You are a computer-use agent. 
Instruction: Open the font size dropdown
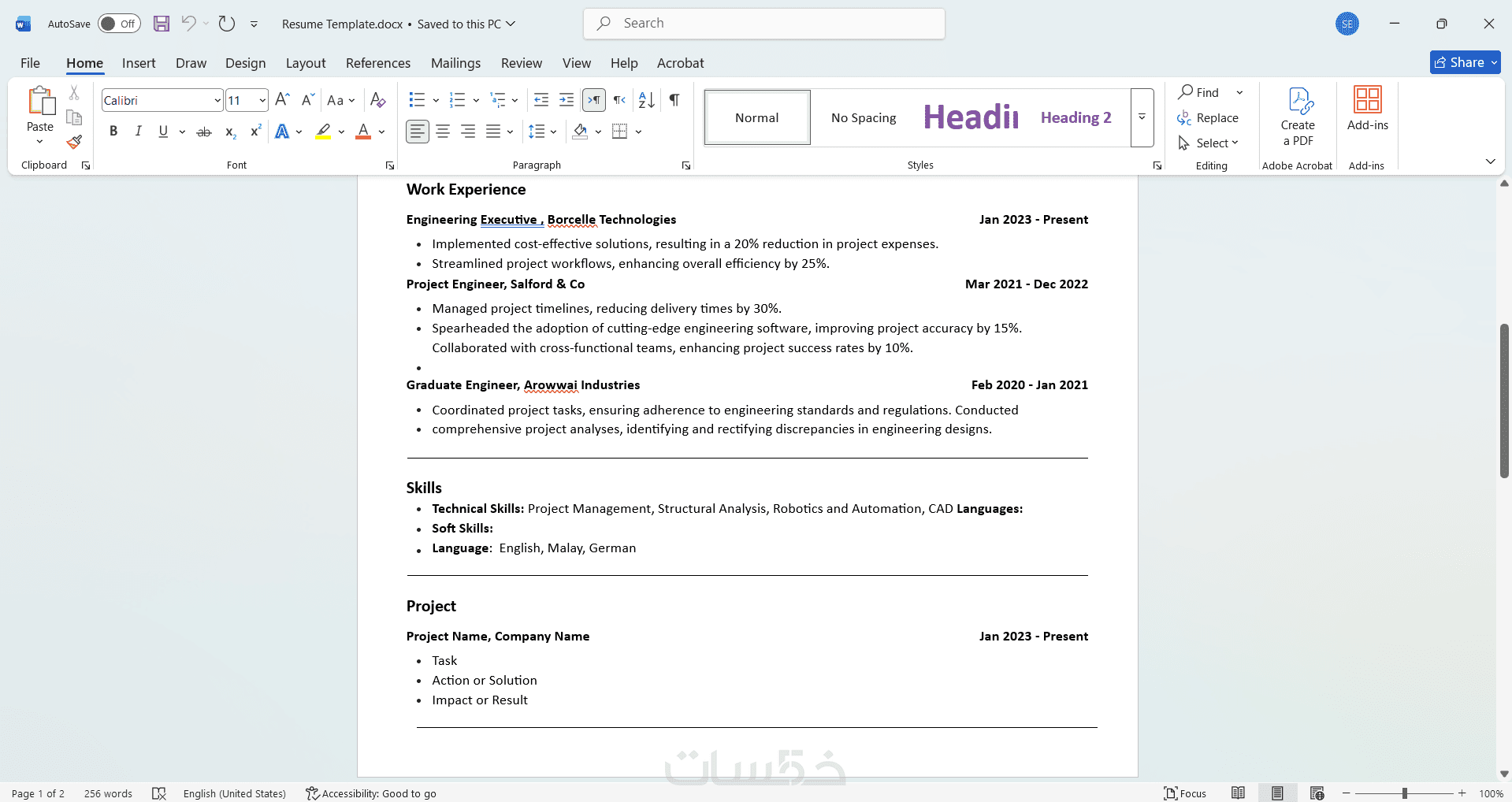click(x=262, y=101)
